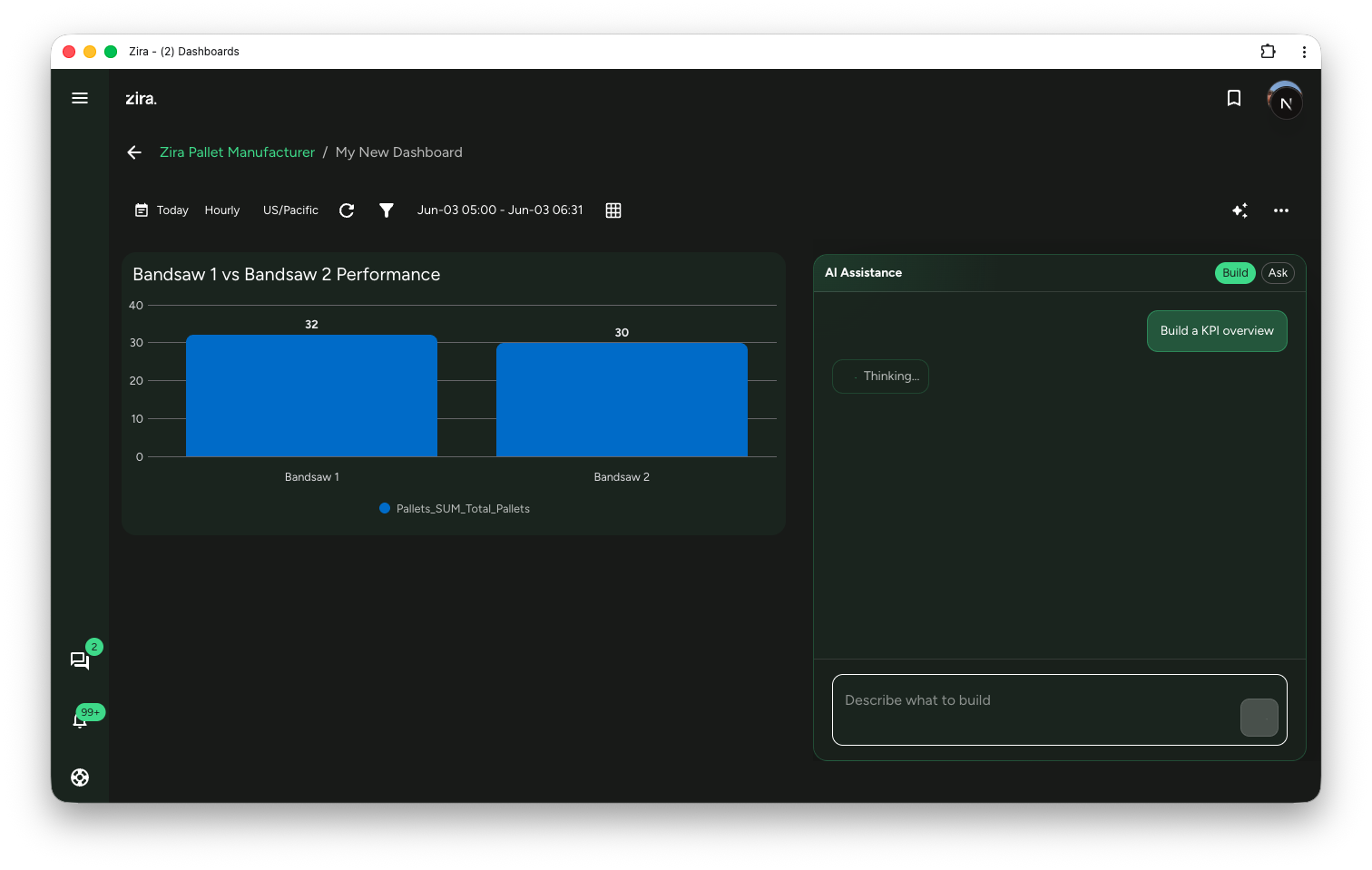This screenshot has height=870, width=1372.
Task: Click the Zira logo
Action: tap(141, 99)
